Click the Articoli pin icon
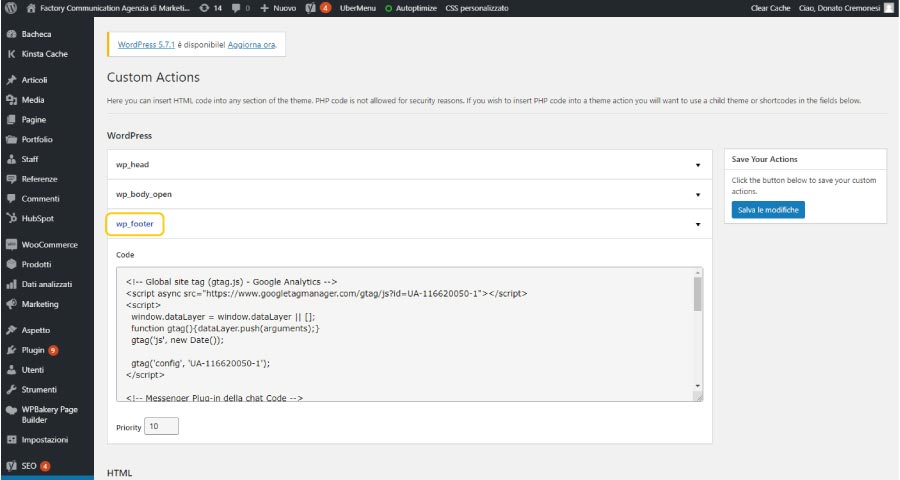The height and width of the screenshot is (480, 900). (11, 80)
